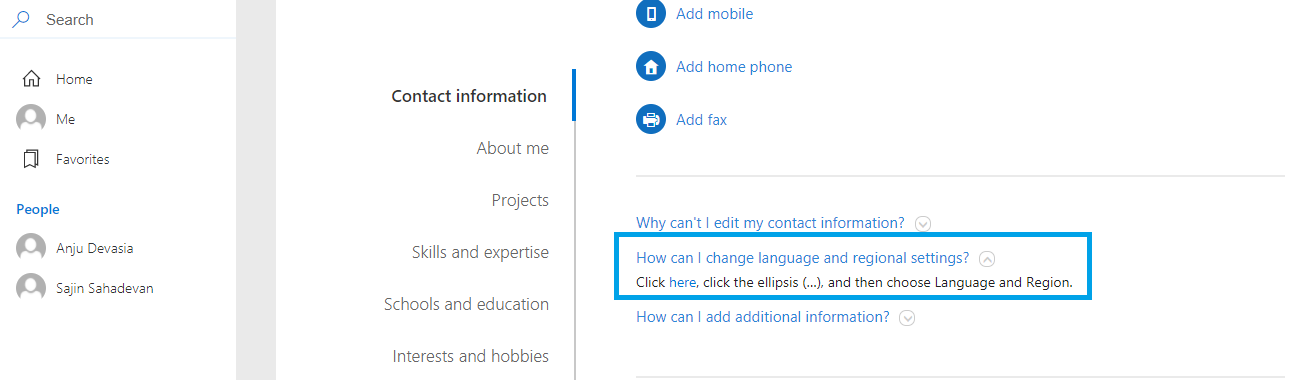Collapse the language and regional settings answer
1308x380 pixels.
(x=987, y=259)
